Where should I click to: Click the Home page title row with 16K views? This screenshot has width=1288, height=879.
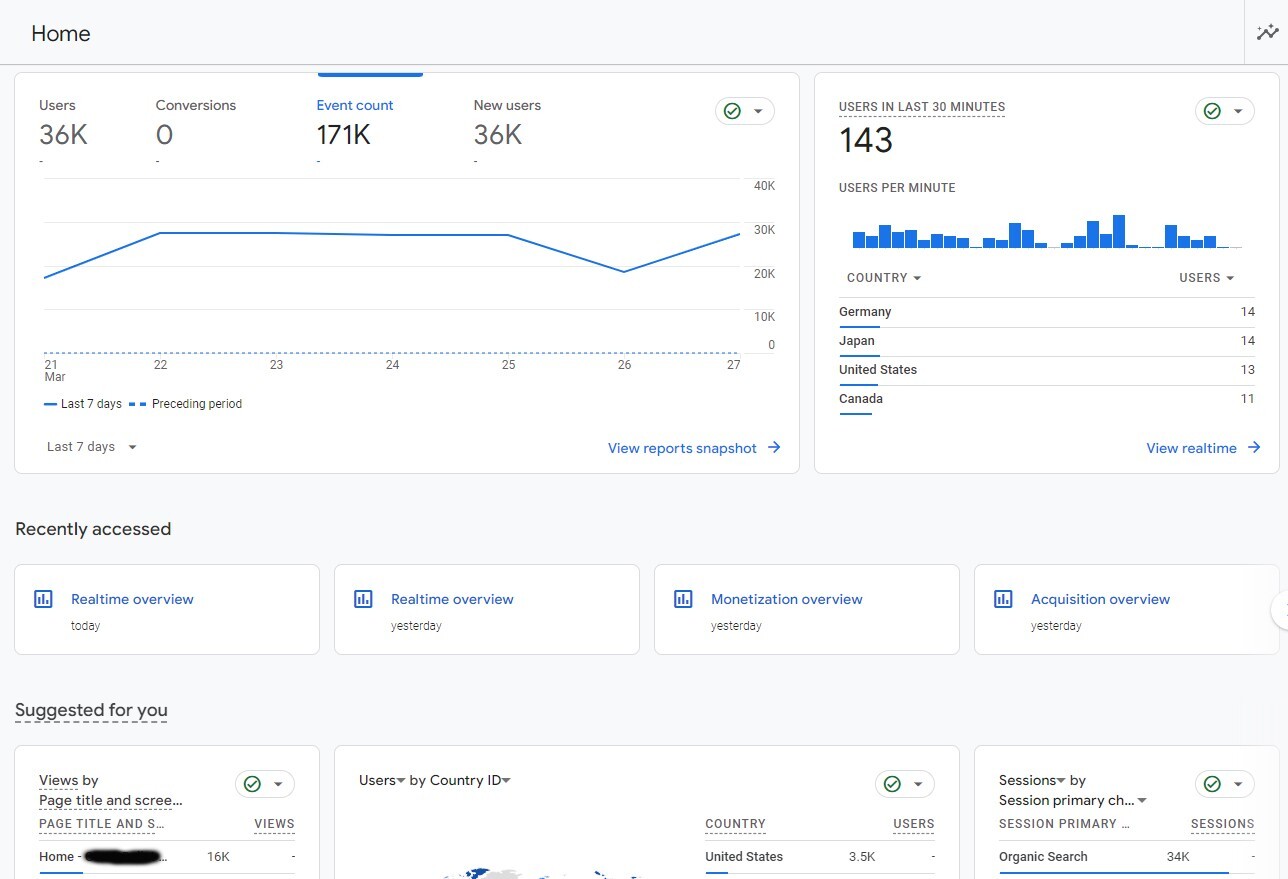pyautogui.click(x=167, y=857)
